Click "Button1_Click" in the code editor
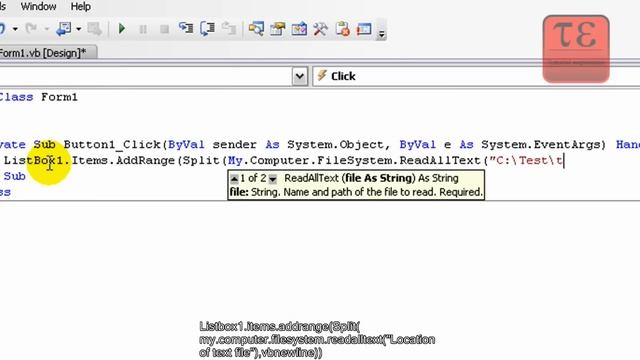The image size is (640, 360). coord(112,144)
